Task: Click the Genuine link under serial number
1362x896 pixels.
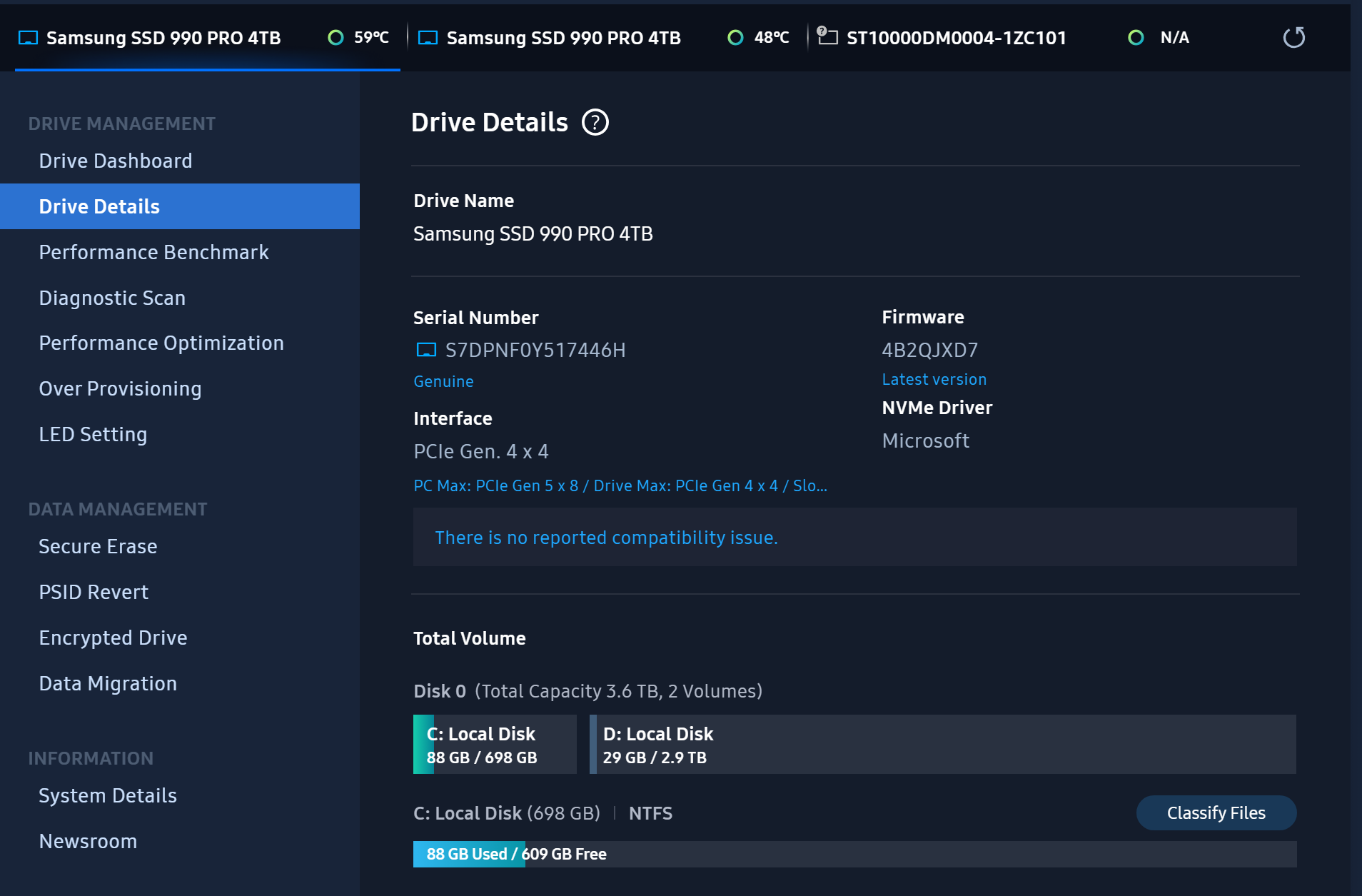Action: click(443, 381)
